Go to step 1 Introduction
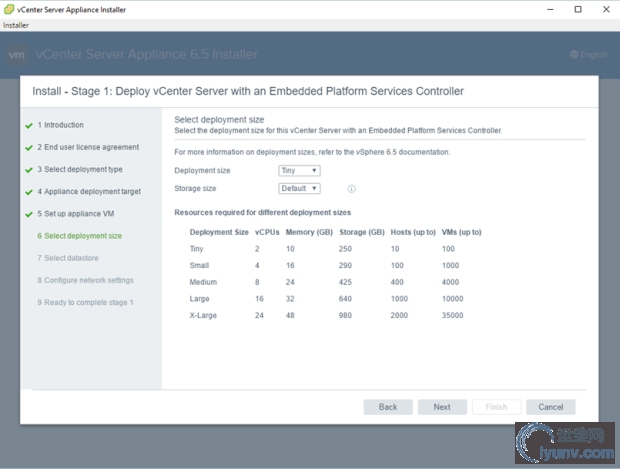The height and width of the screenshot is (469, 620). tap(60, 125)
